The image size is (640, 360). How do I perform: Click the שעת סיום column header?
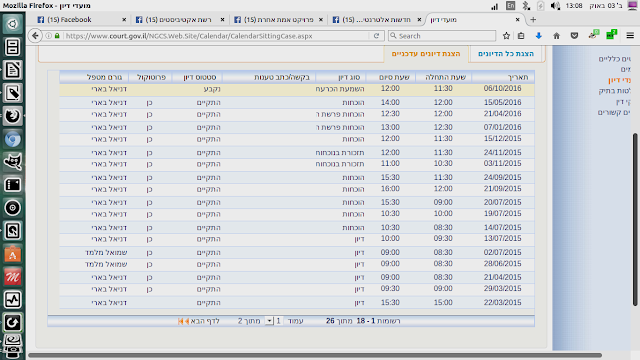[x=394, y=77]
